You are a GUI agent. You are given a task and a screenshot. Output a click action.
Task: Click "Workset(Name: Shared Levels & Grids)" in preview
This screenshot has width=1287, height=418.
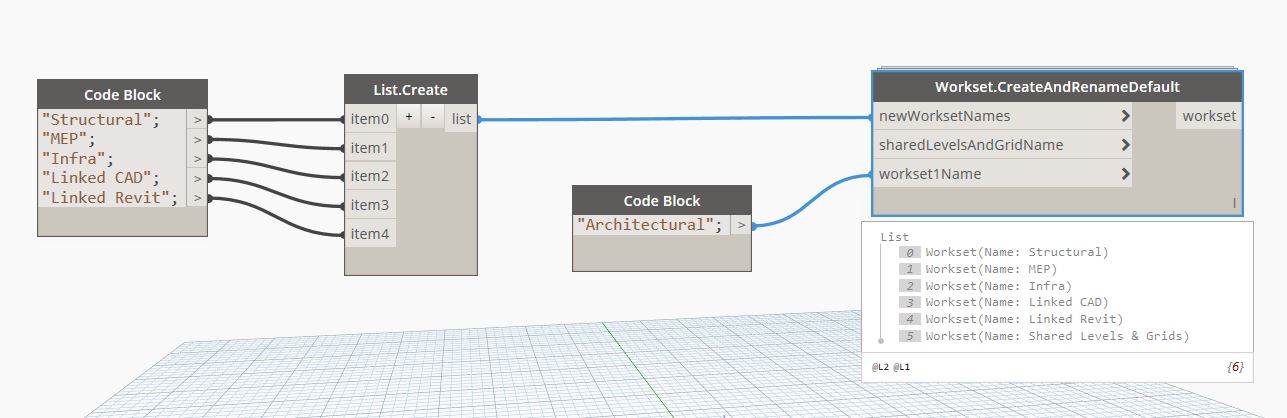click(x=1058, y=336)
